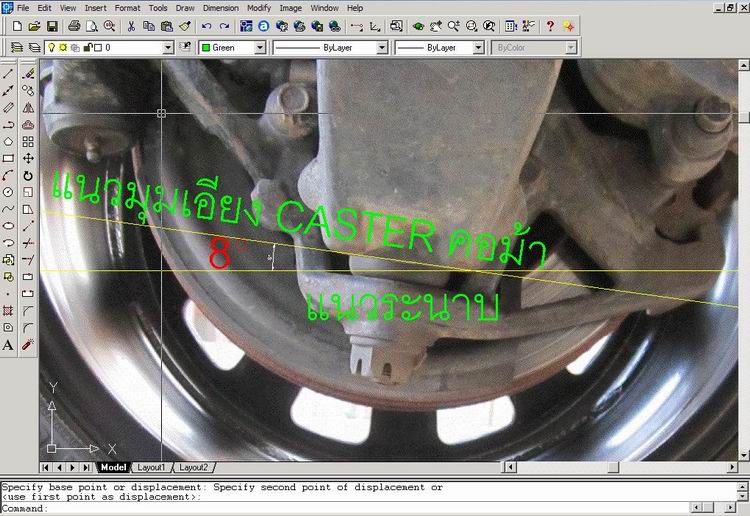Click the Undo arrow icon

(x=207, y=26)
